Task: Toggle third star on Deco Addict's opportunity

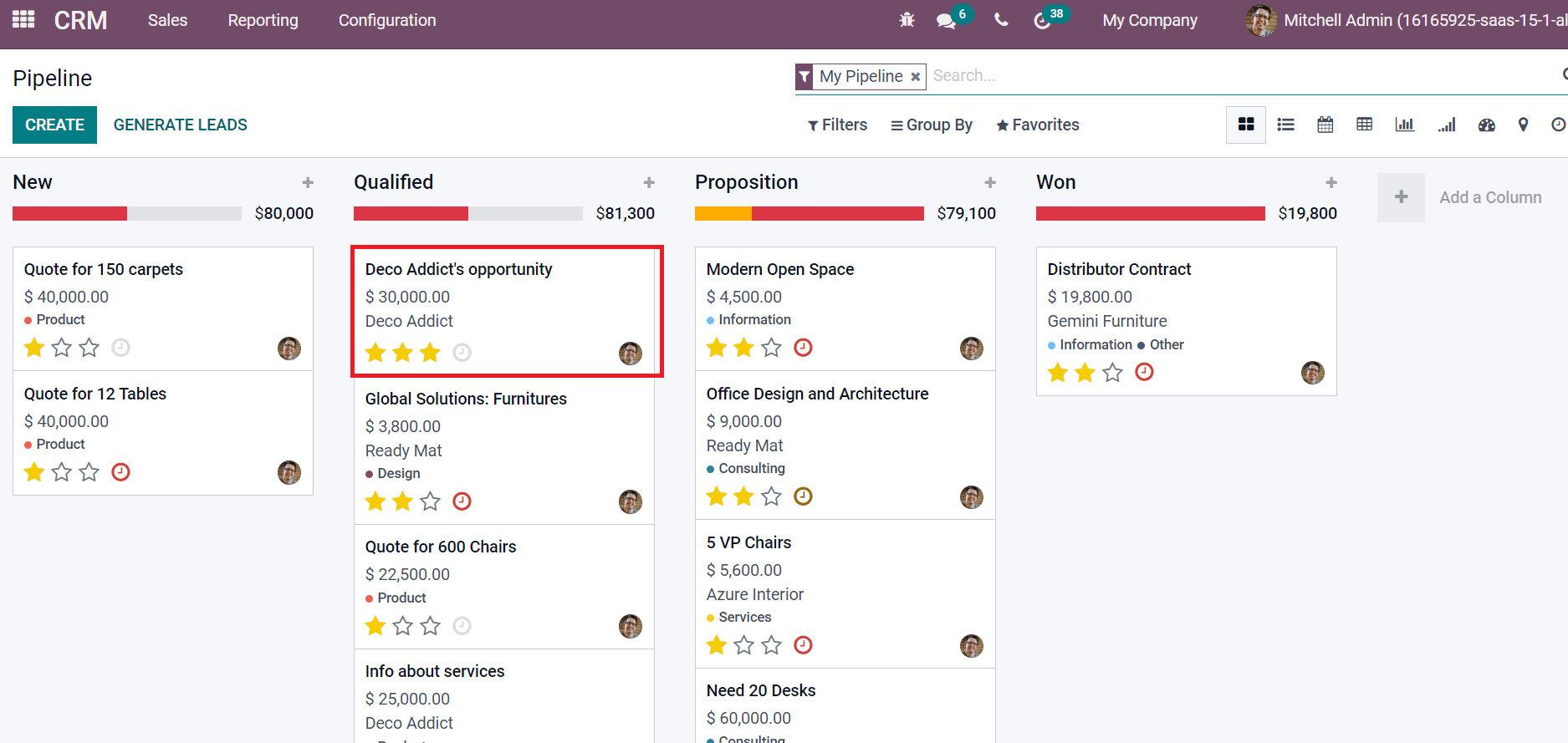Action: [x=431, y=352]
